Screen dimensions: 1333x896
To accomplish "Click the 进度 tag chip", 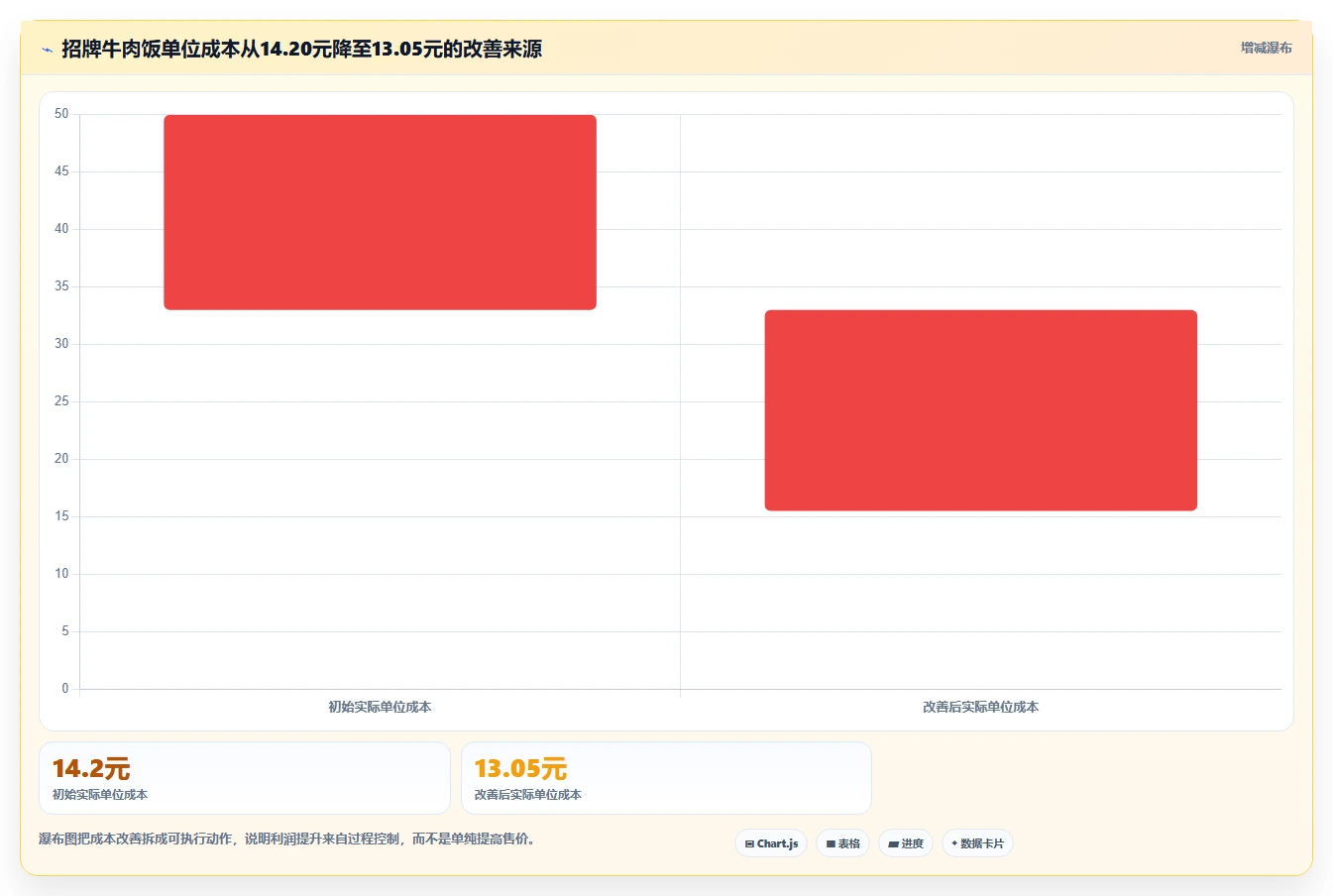I will pos(906,843).
